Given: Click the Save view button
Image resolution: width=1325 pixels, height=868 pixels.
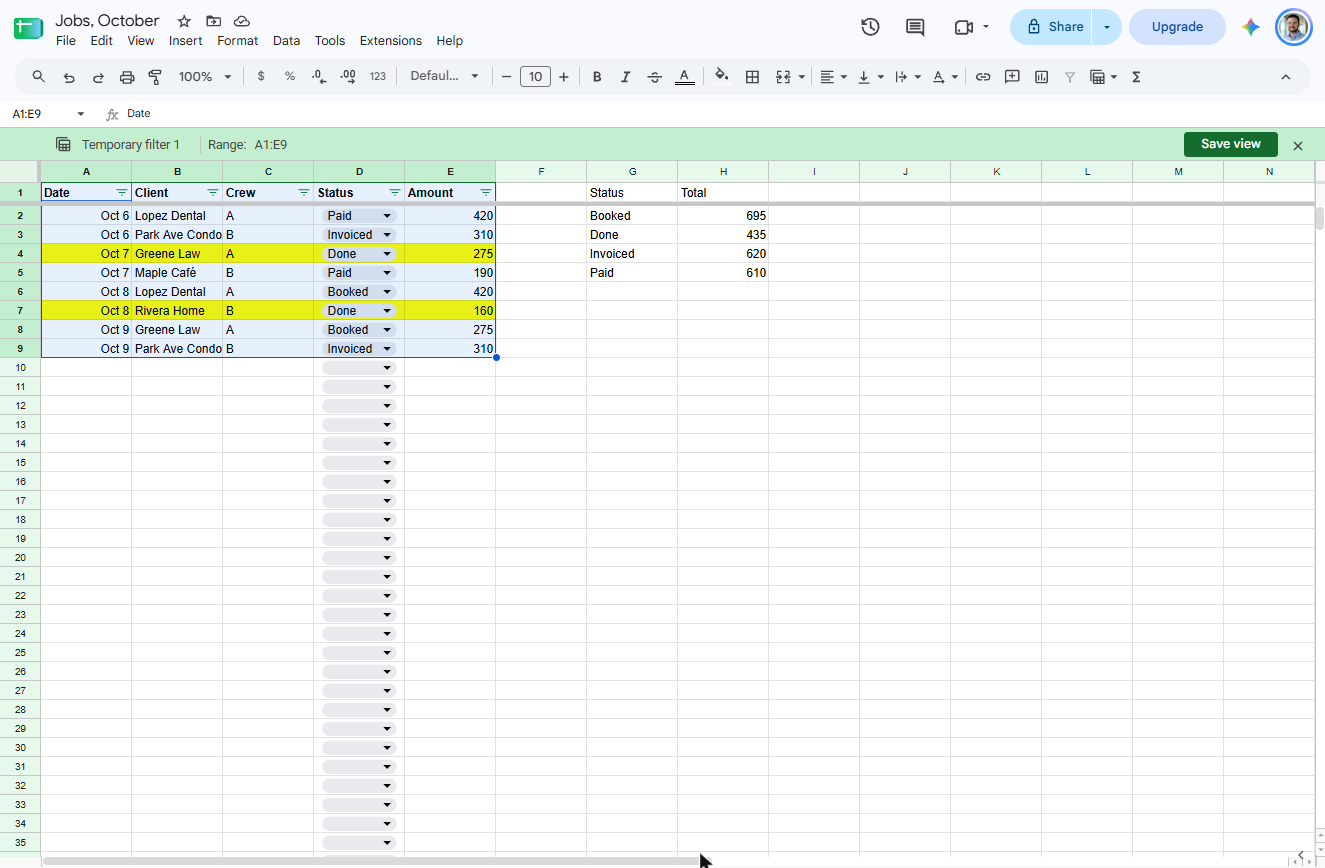Looking at the screenshot, I should [x=1231, y=144].
